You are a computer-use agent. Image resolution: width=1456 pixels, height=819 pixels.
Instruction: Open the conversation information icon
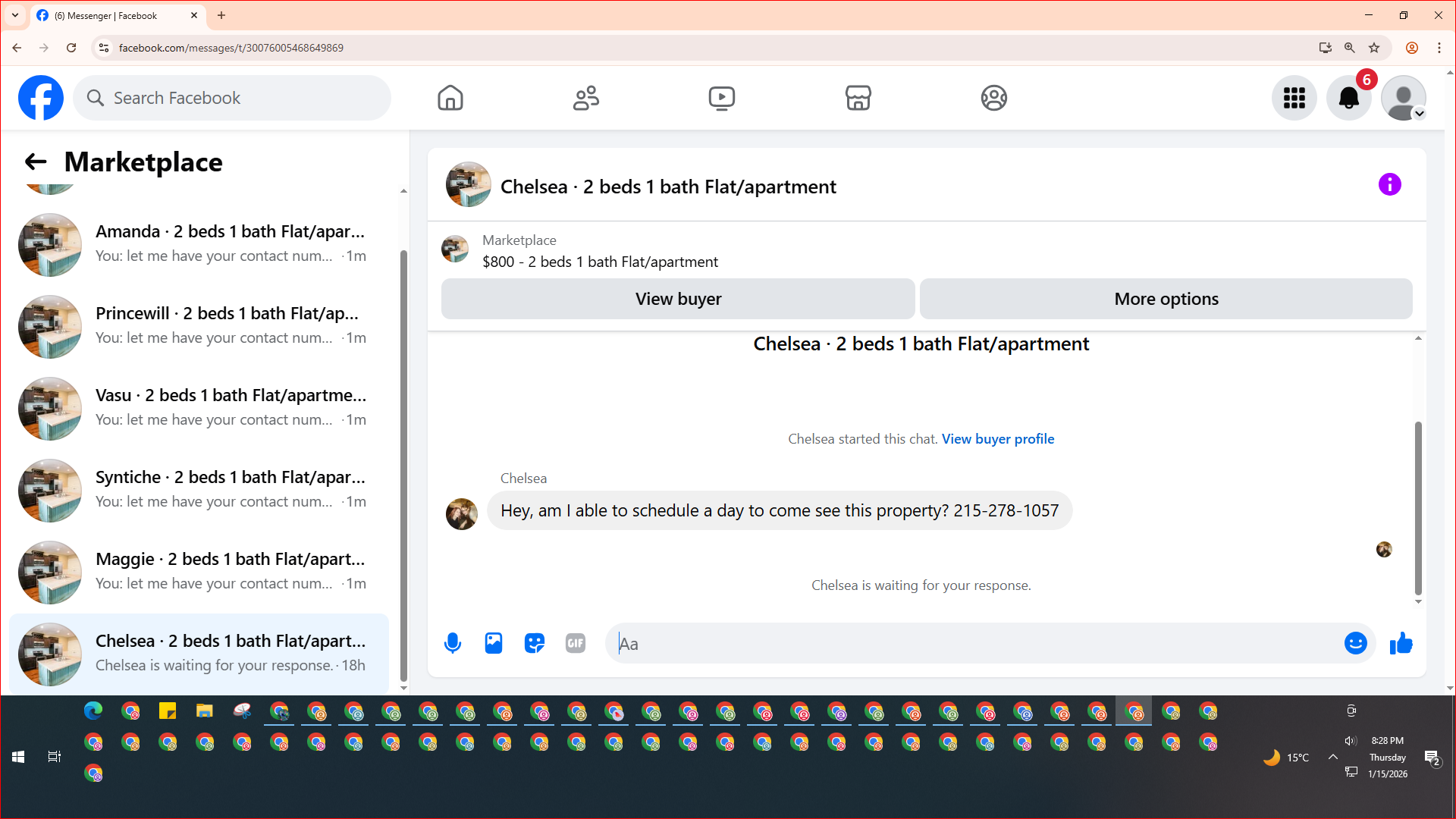point(1389,184)
